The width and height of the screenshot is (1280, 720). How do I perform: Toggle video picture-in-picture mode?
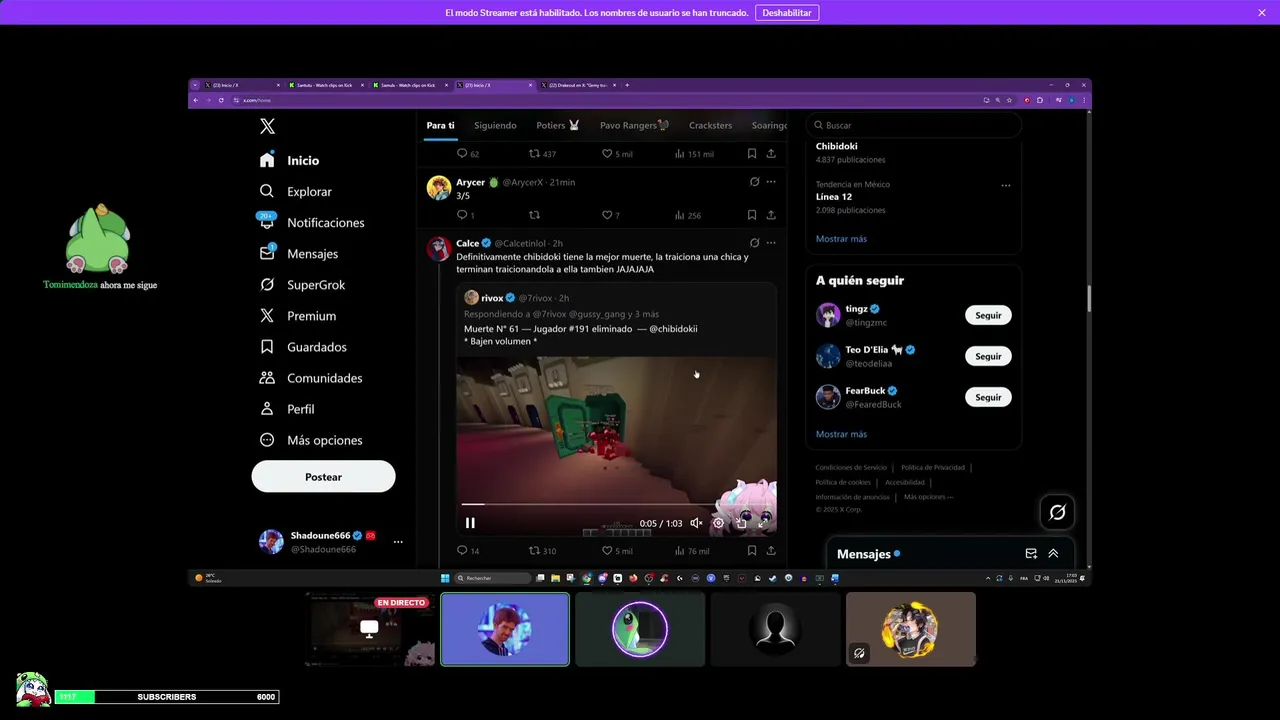point(741,523)
